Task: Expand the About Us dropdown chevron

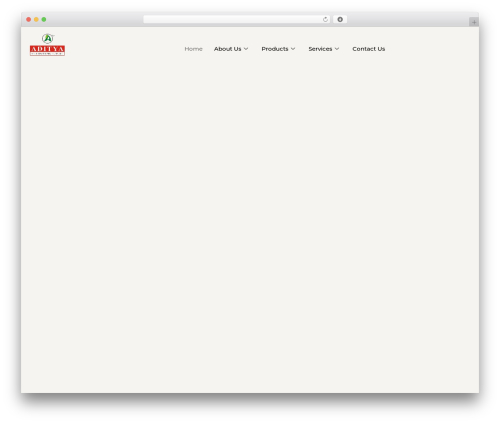Action: coord(246,49)
